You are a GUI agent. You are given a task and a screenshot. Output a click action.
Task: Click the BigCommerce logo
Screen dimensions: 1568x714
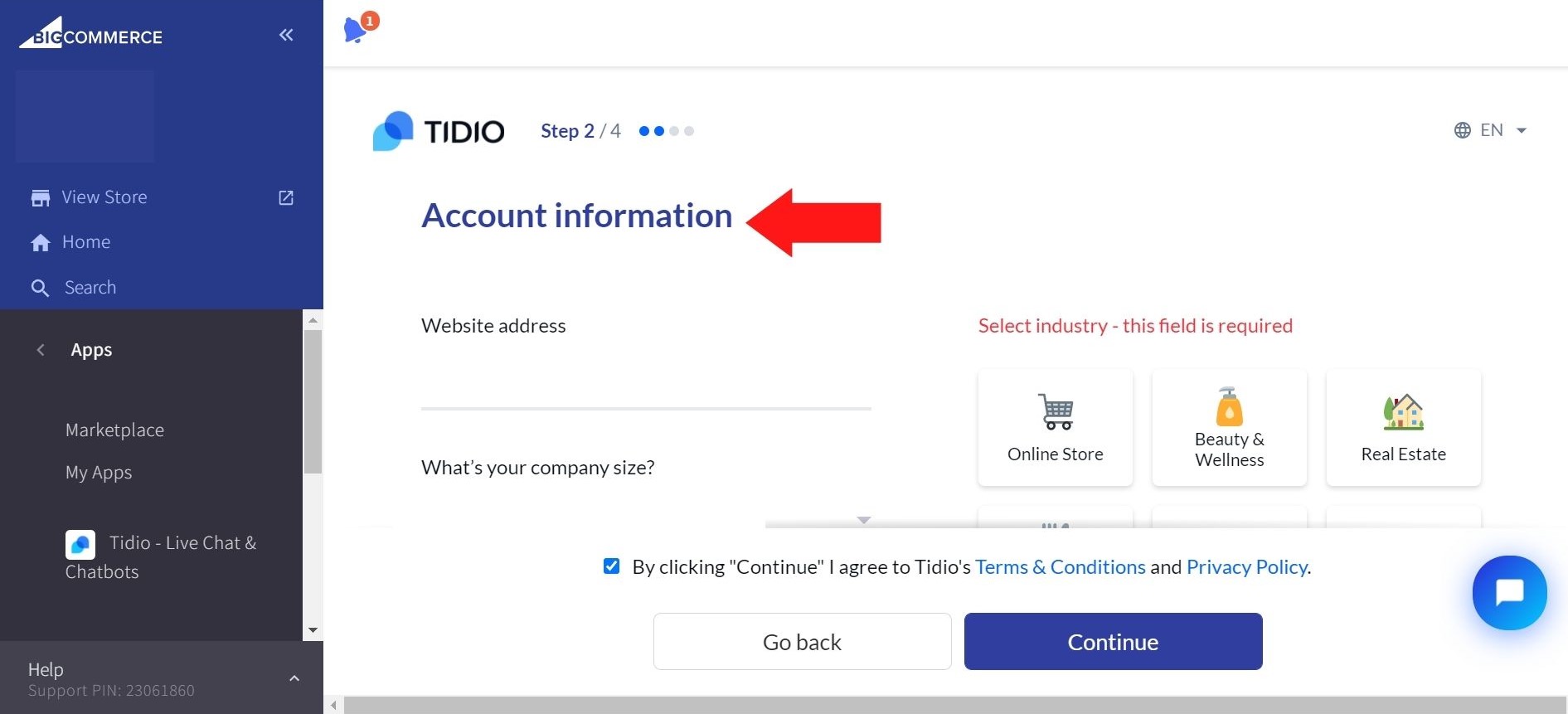click(91, 34)
